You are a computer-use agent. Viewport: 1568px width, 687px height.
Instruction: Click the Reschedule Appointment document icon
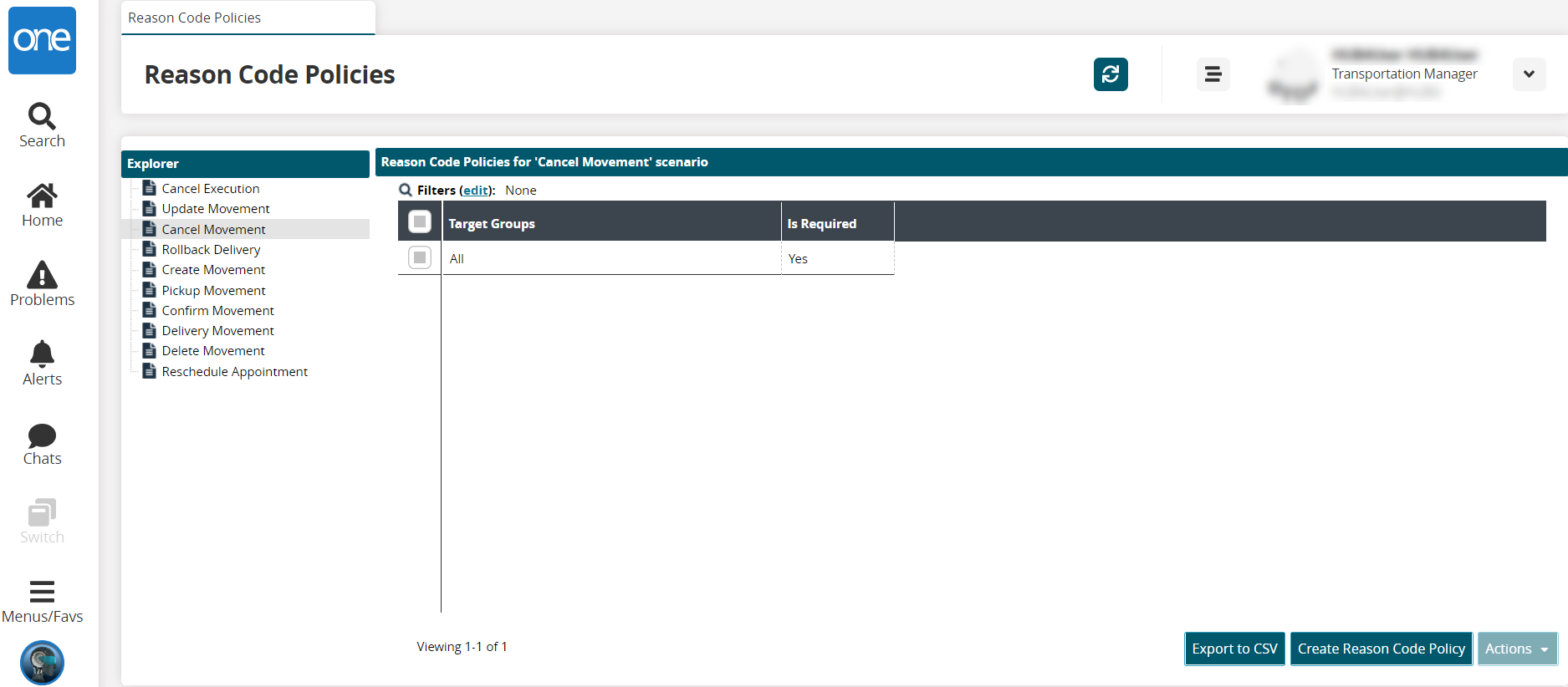[x=150, y=371]
